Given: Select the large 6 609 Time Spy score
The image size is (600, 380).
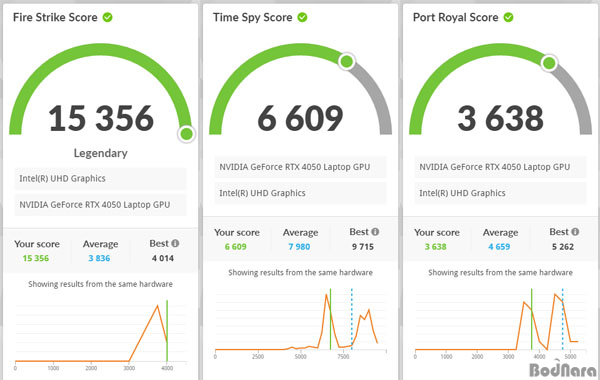Looking at the screenshot, I should tap(300, 118).
